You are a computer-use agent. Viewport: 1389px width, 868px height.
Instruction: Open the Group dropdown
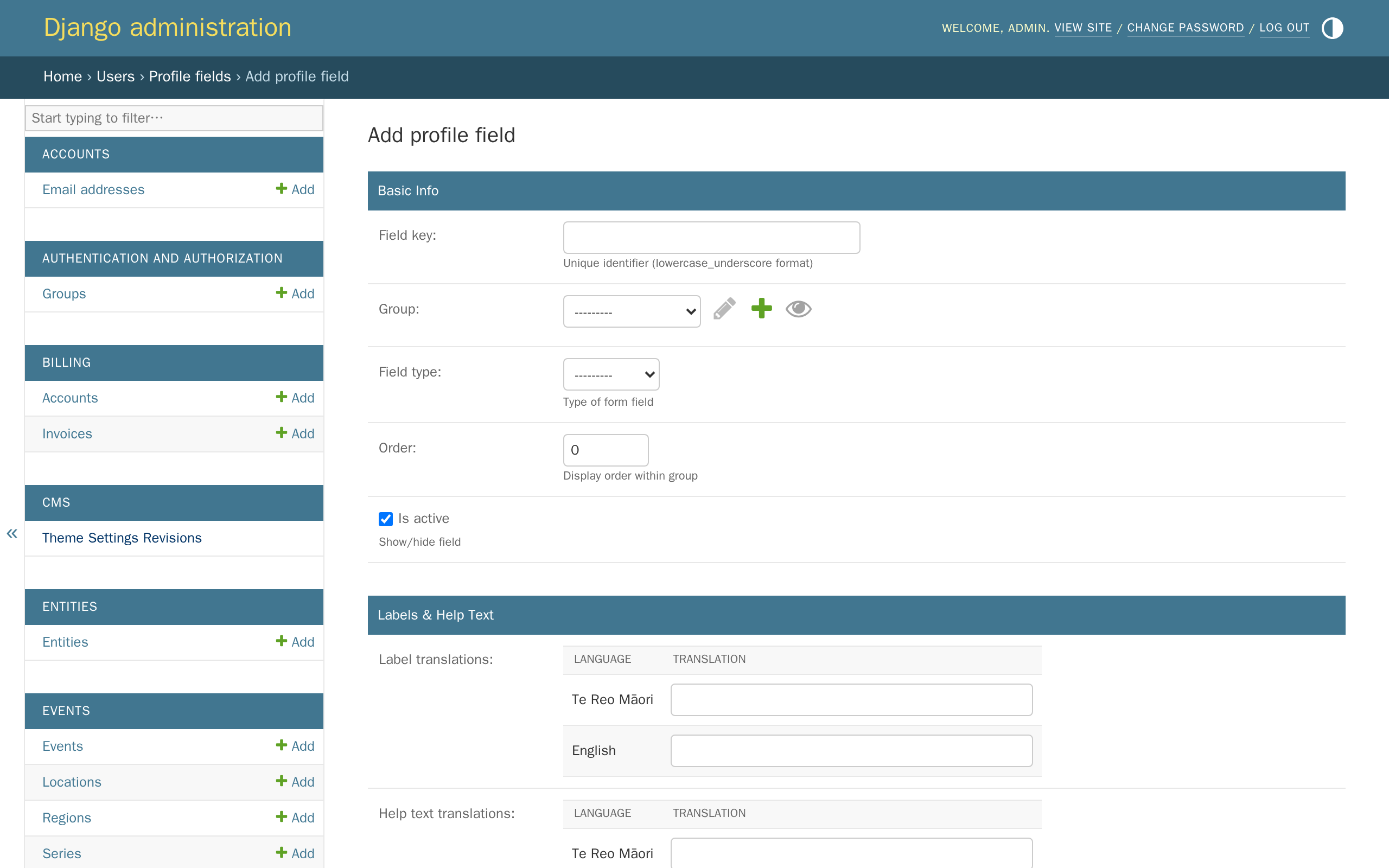pos(632,312)
